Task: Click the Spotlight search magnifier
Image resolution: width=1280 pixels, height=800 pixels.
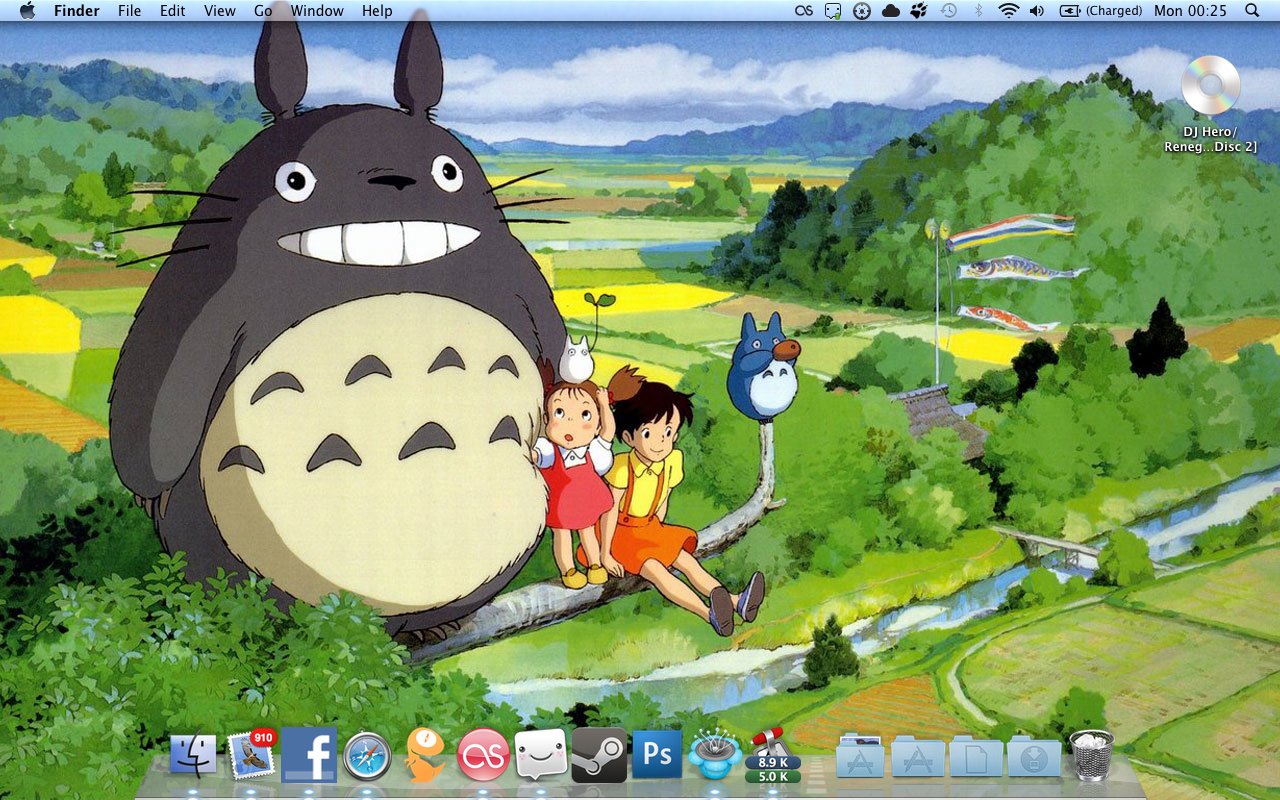Action: (1252, 11)
